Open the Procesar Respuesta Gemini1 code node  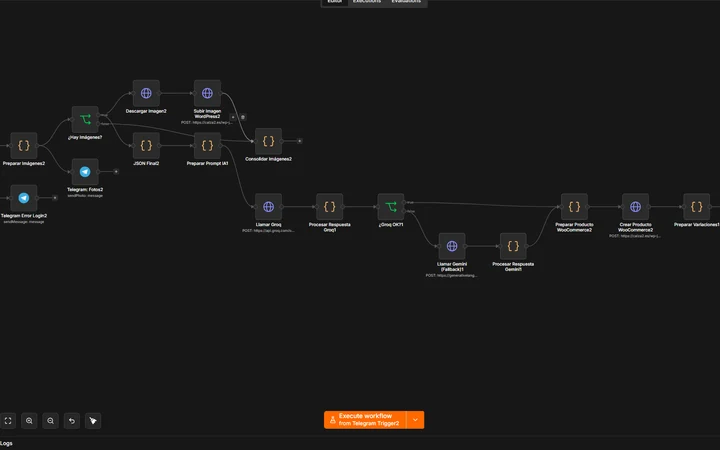click(513, 246)
